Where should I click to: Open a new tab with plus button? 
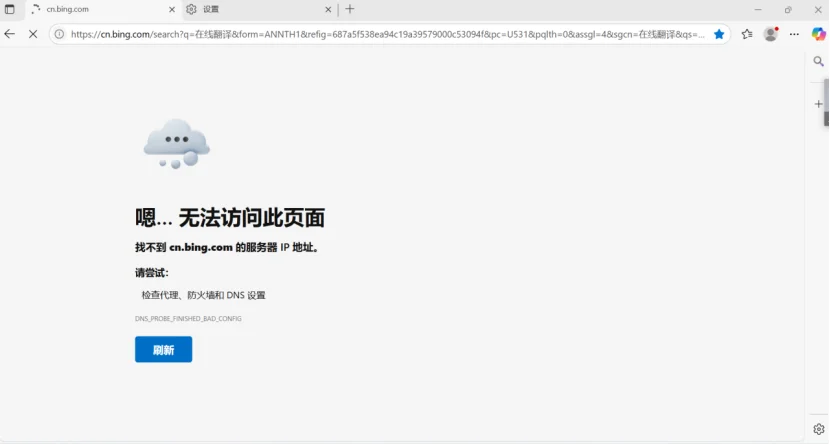(x=349, y=9)
